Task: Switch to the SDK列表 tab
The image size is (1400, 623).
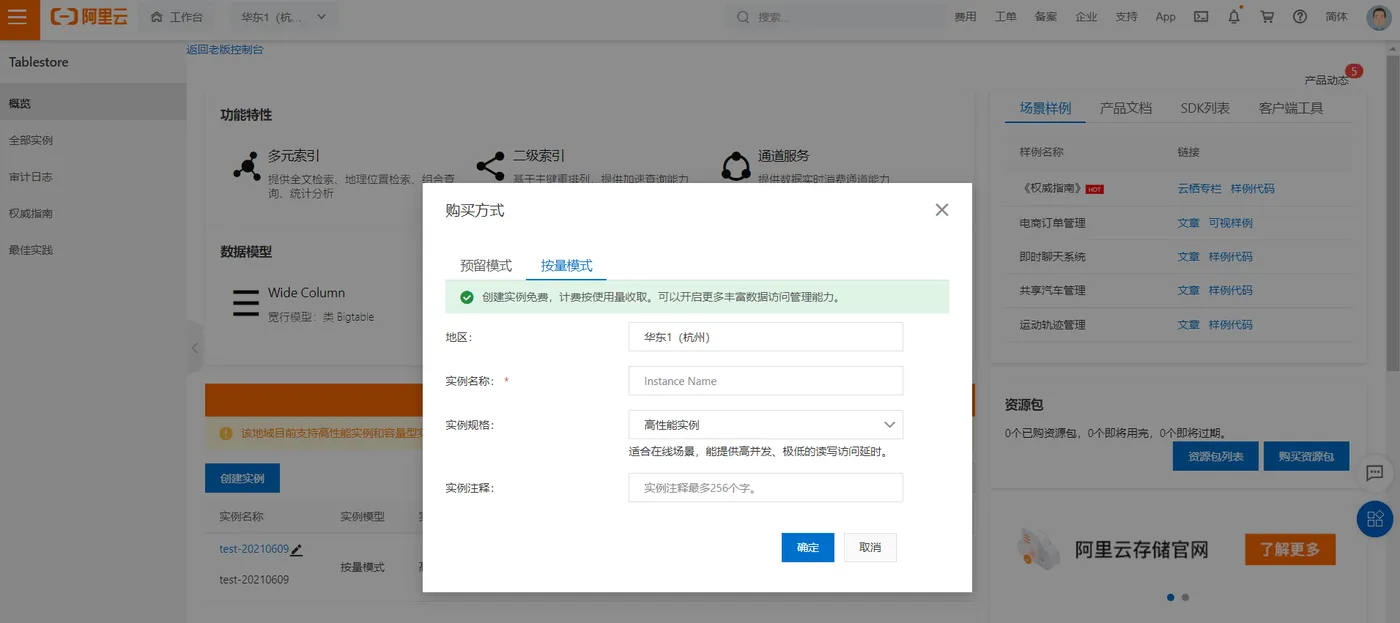Action: (1205, 108)
